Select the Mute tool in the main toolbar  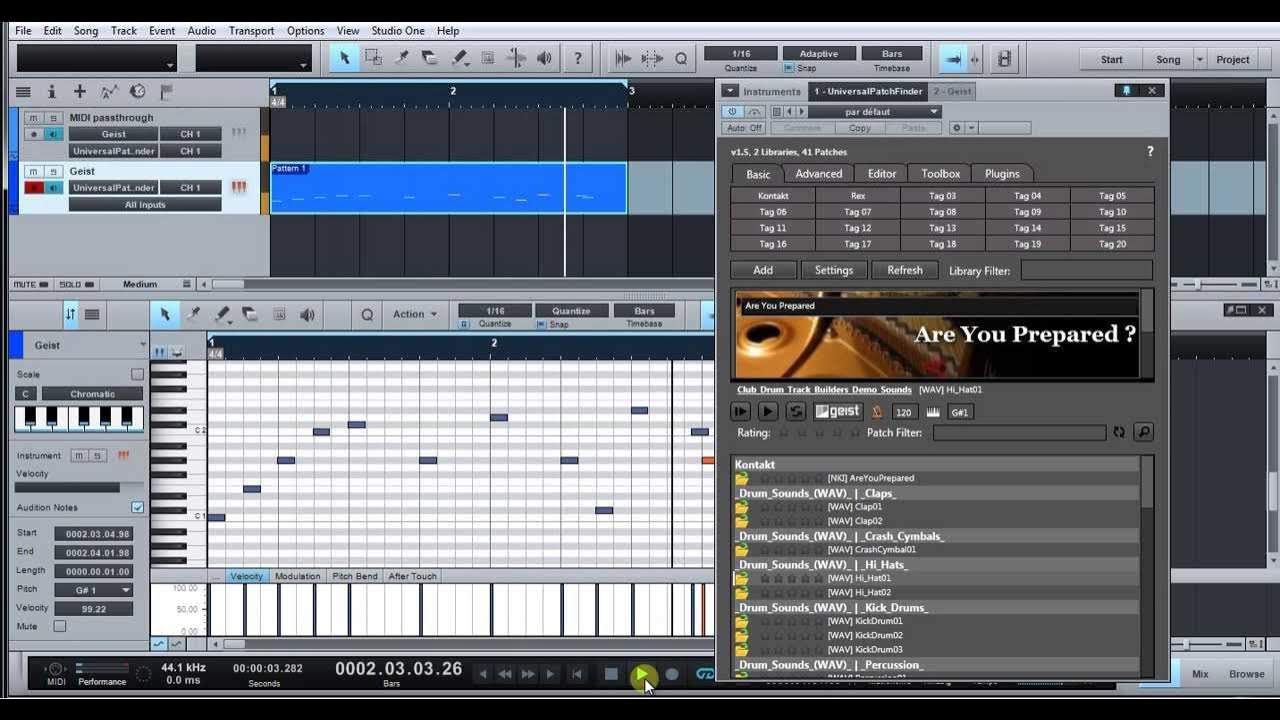(489, 59)
